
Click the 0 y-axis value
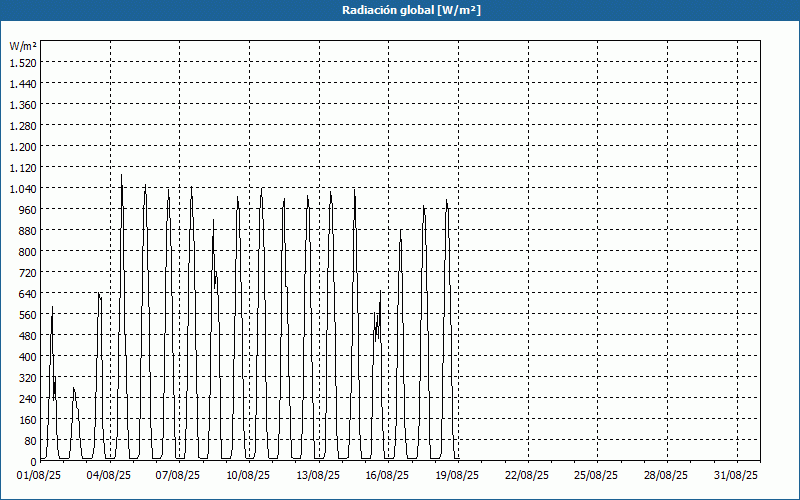34,462
